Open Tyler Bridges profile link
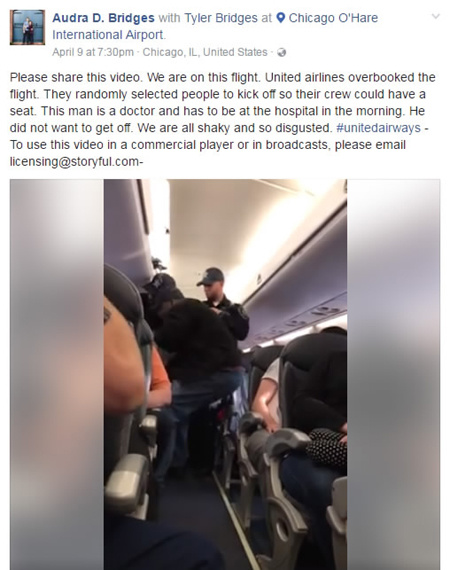450x570 pixels. (x=221, y=18)
